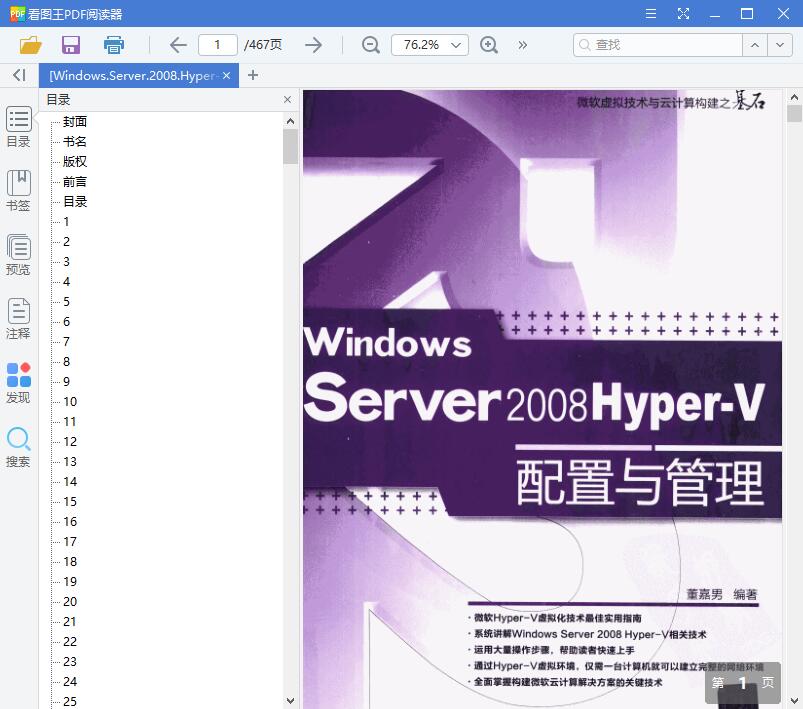The image size is (803, 709).
Task: Go to the next page
Action: click(313, 45)
